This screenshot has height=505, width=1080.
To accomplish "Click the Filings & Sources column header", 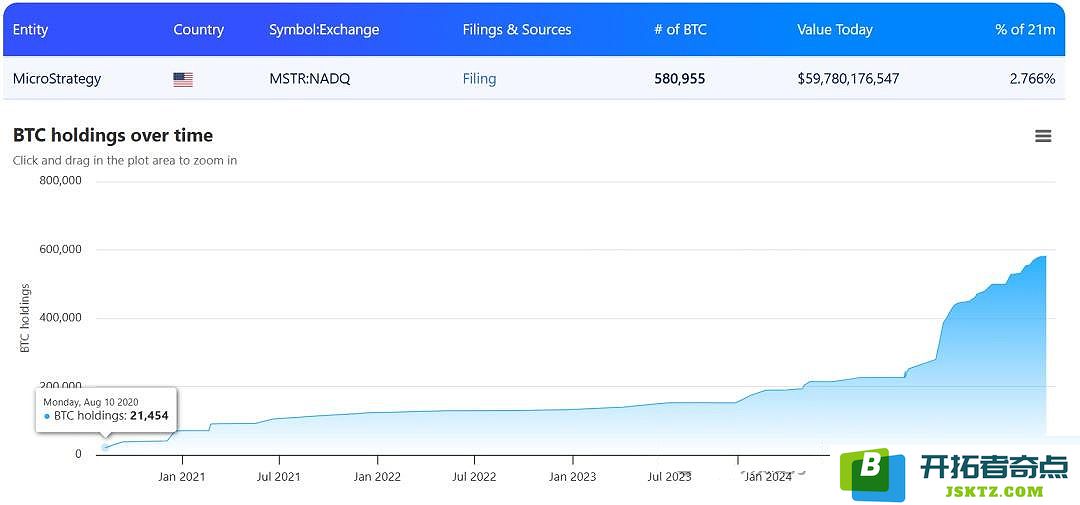I will pos(517,30).
